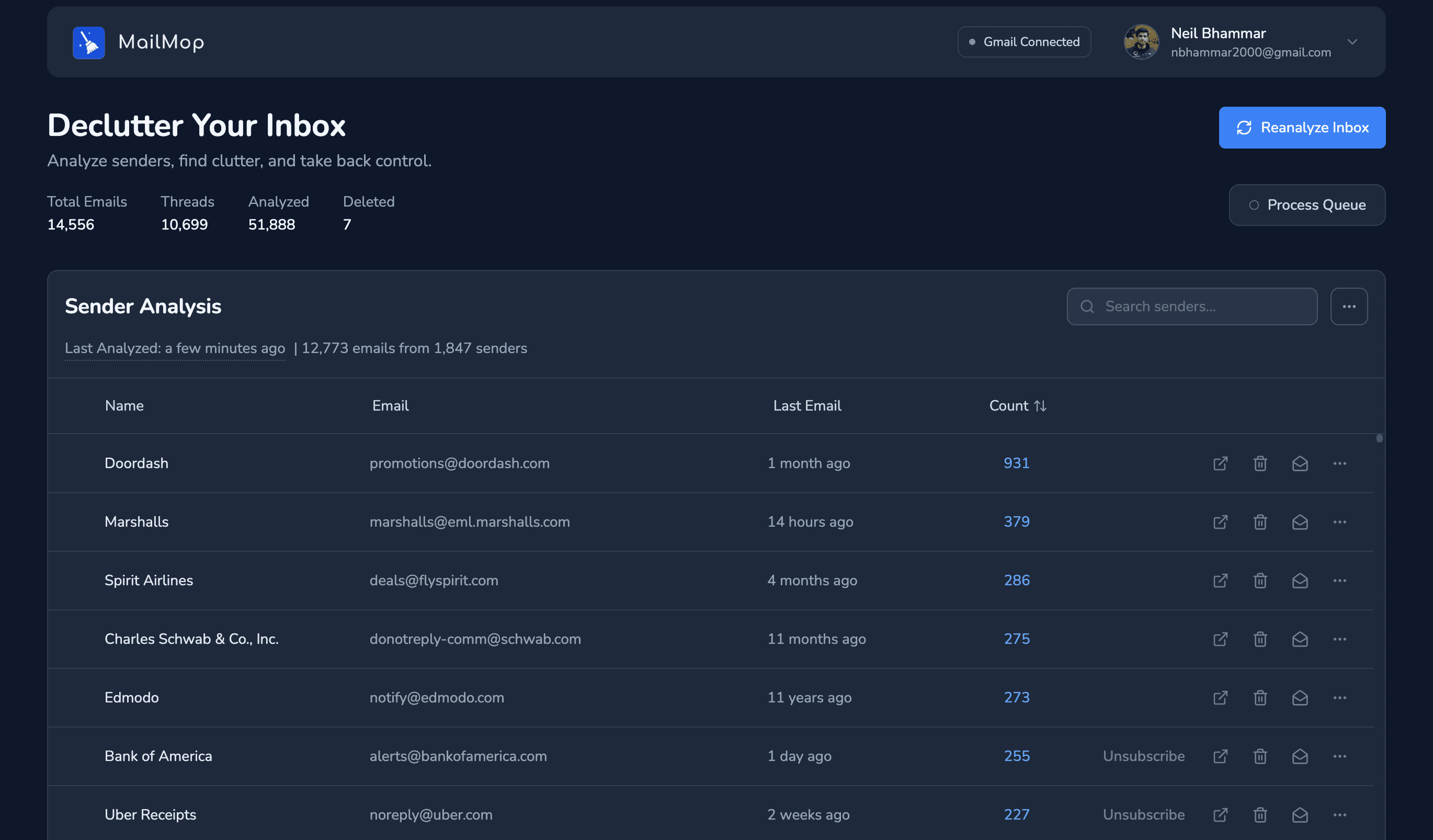Delete Charles Schwab emails using trash icon
Screen dimensions: 1433x840
pyautogui.click(x=1260, y=639)
